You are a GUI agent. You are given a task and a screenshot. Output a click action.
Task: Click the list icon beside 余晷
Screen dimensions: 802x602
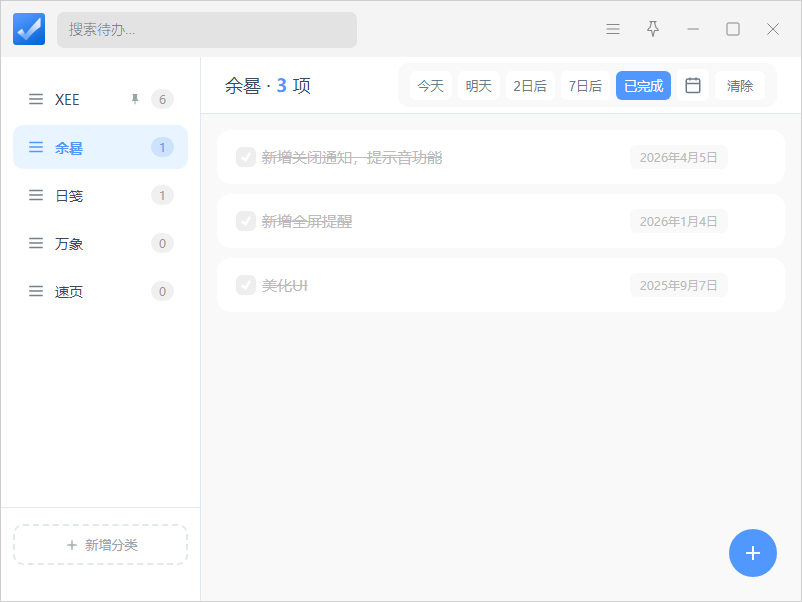click(x=36, y=148)
